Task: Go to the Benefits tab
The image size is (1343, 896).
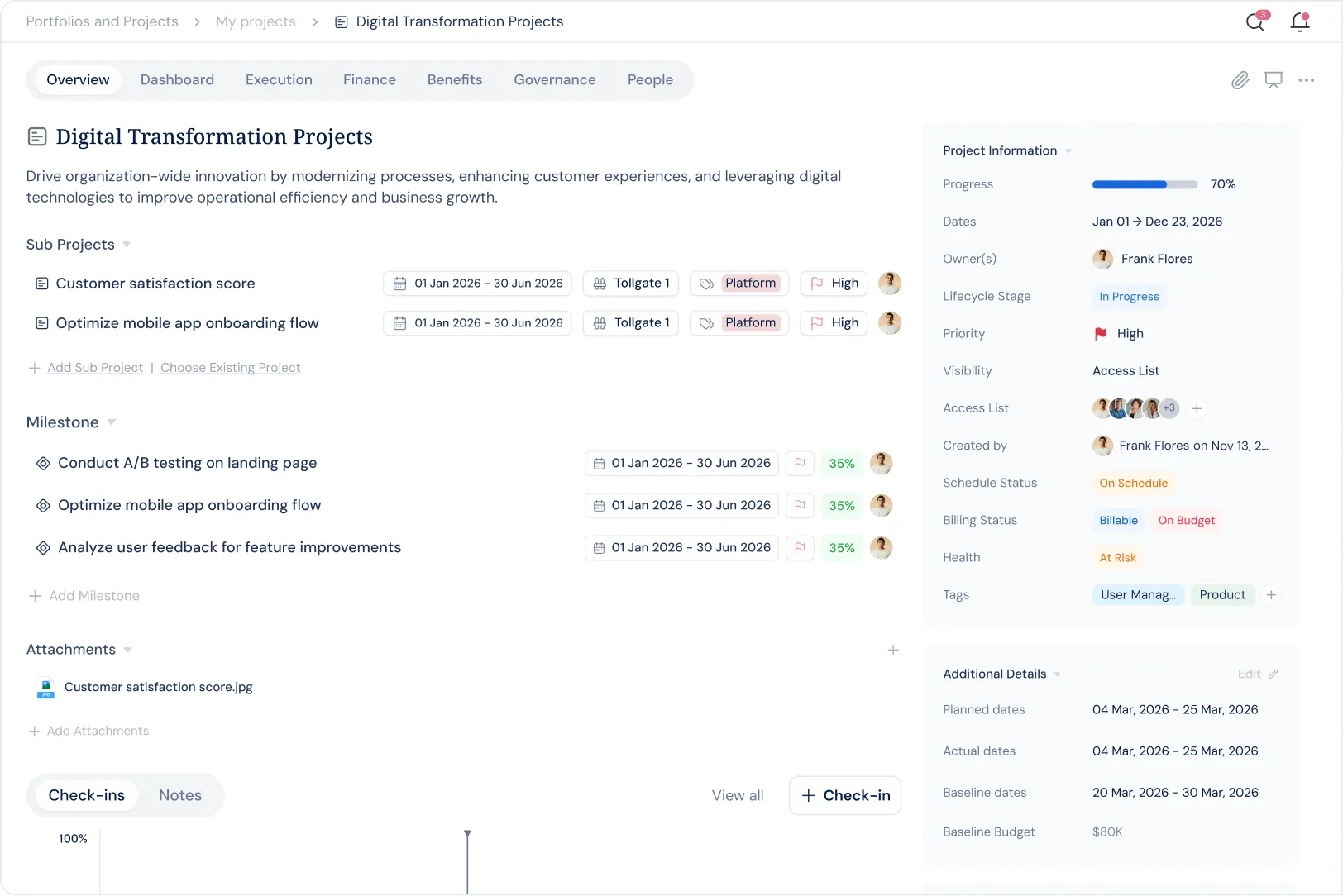Action: click(455, 80)
